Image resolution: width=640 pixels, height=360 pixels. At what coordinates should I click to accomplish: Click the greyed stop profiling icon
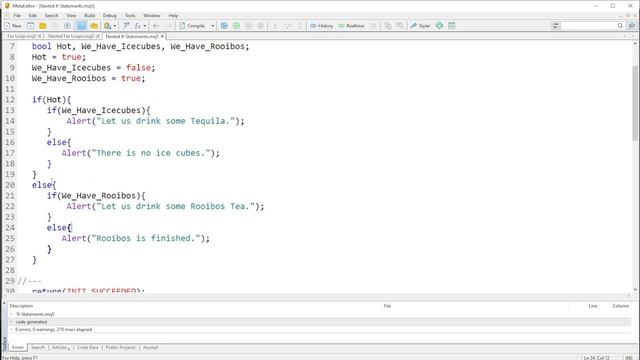(x=373, y=26)
